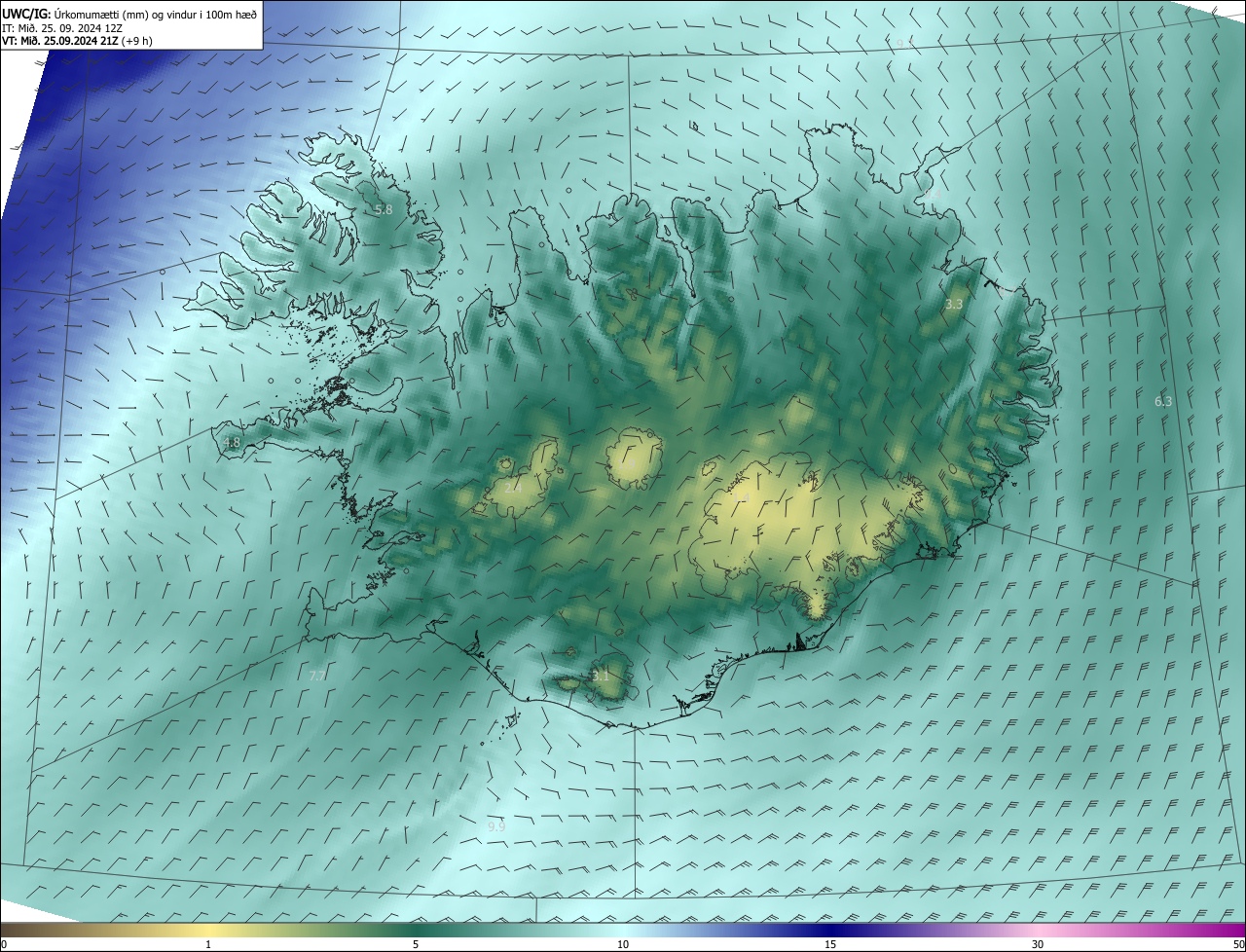Click the VT valid time line
Viewport: 1246px width, 952px height.
tap(77, 41)
